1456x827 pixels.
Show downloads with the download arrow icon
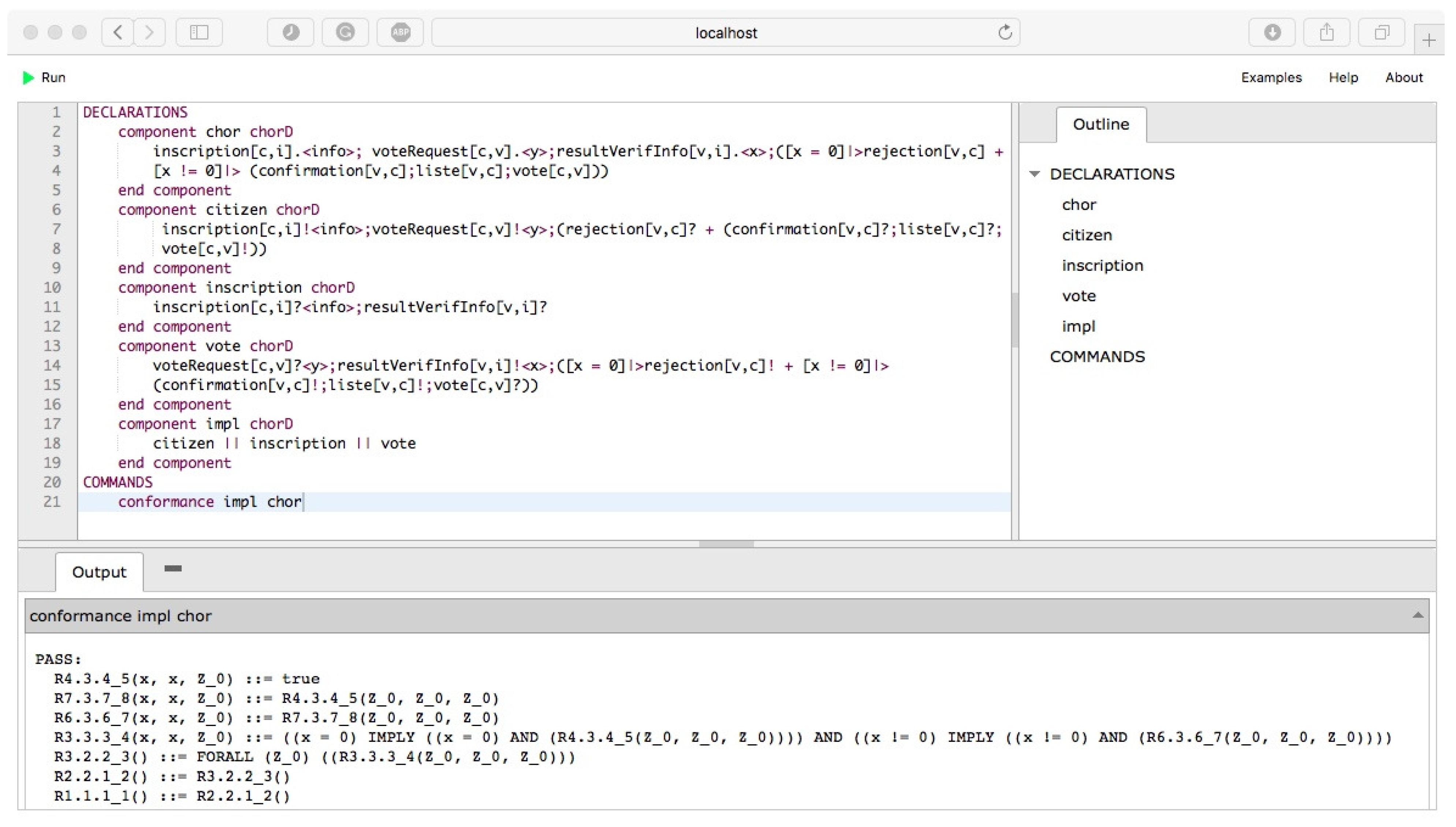coord(1272,32)
